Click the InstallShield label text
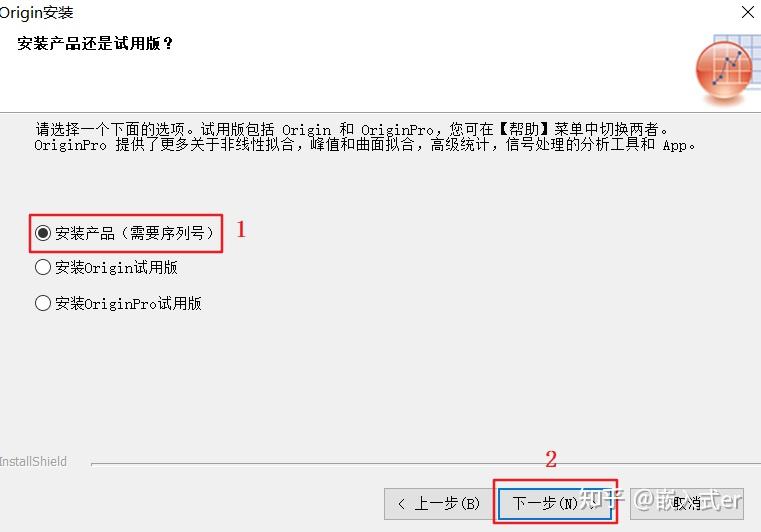 coord(33,462)
